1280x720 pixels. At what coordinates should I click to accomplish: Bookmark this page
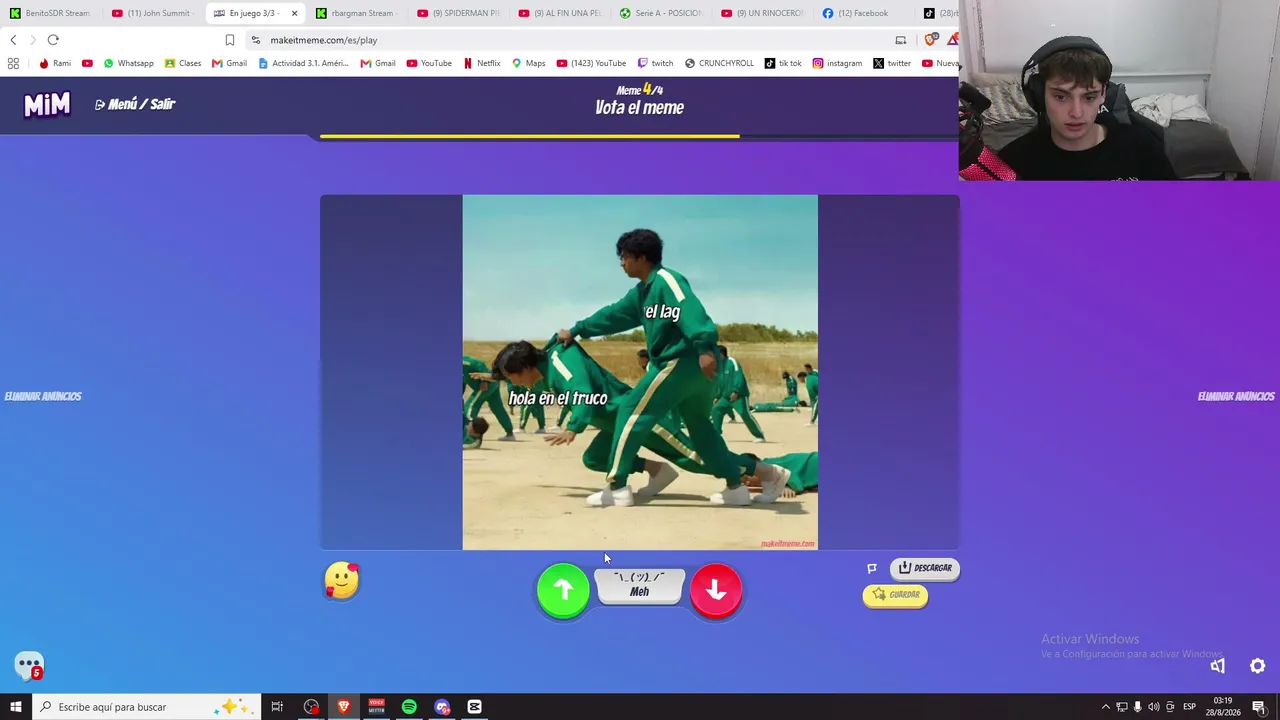point(229,40)
